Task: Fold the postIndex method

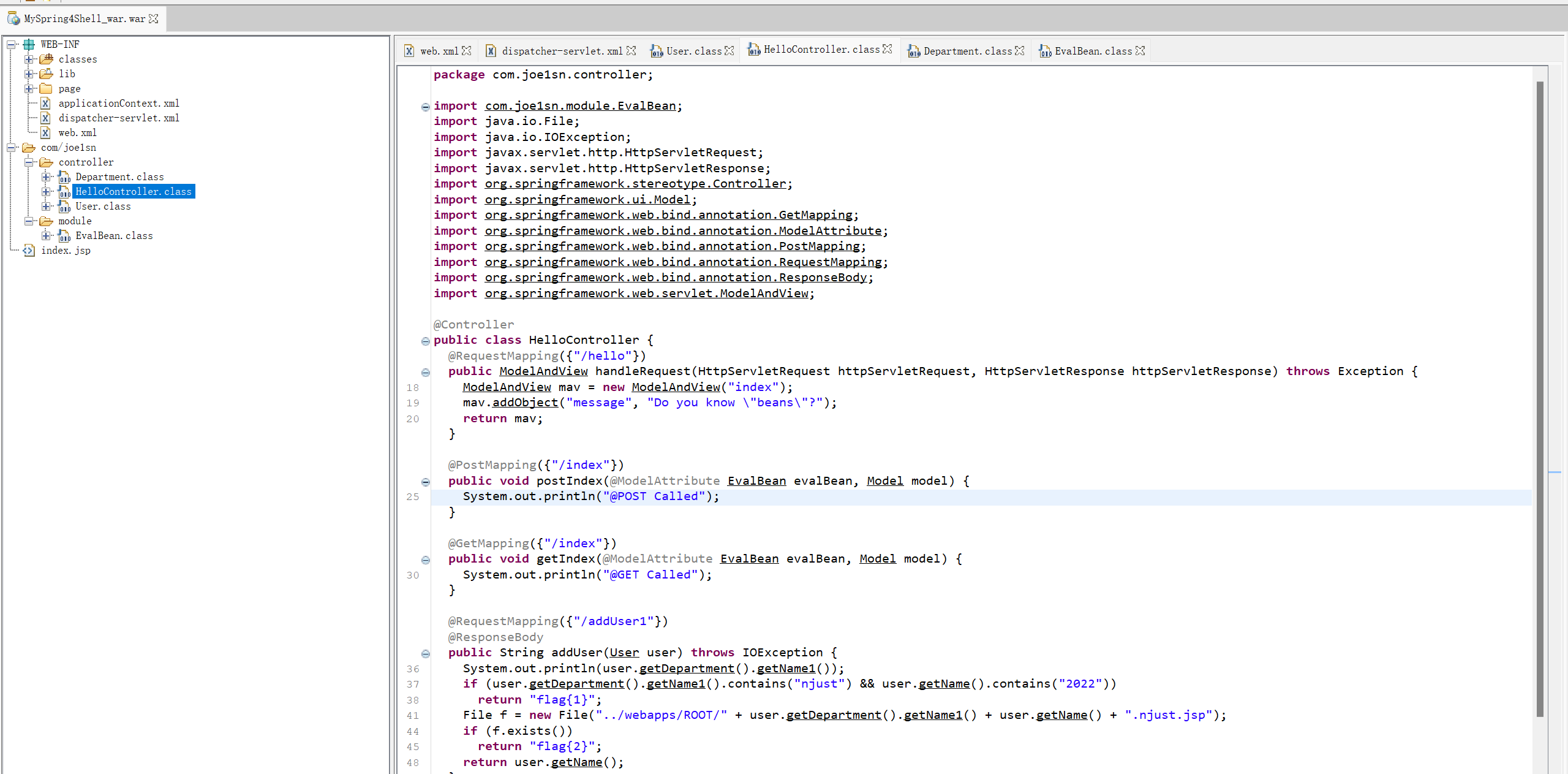Action: (426, 482)
